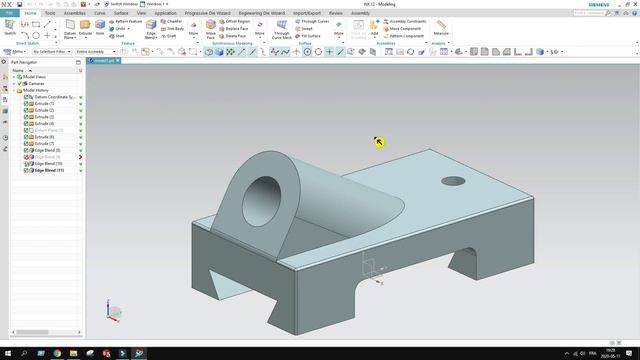Image resolution: width=640 pixels, height=360 pixels.
Task: Click the Assembly Navigator sidebar icon
Action: (x=5, y=77)
